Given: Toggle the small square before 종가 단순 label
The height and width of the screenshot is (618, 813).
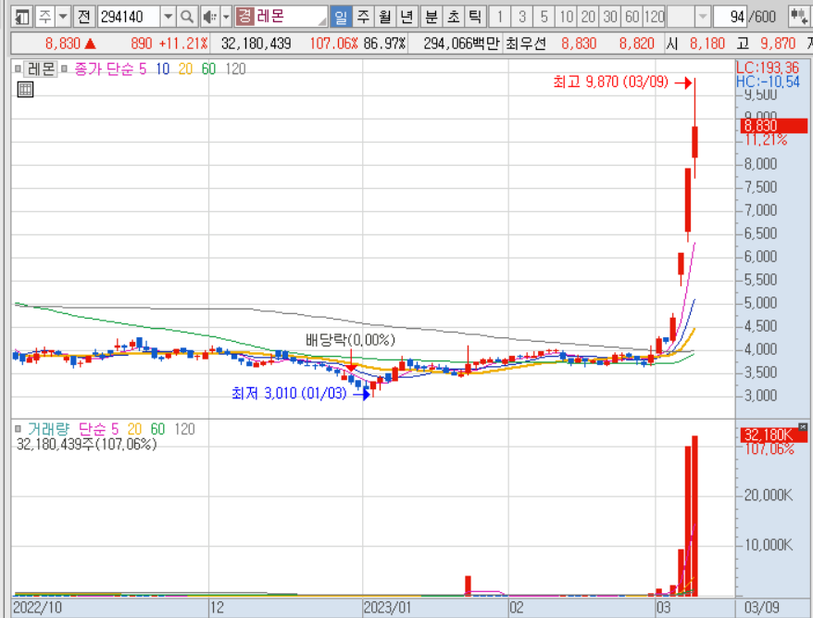Looking at the screenshot, I should point(64,68).
